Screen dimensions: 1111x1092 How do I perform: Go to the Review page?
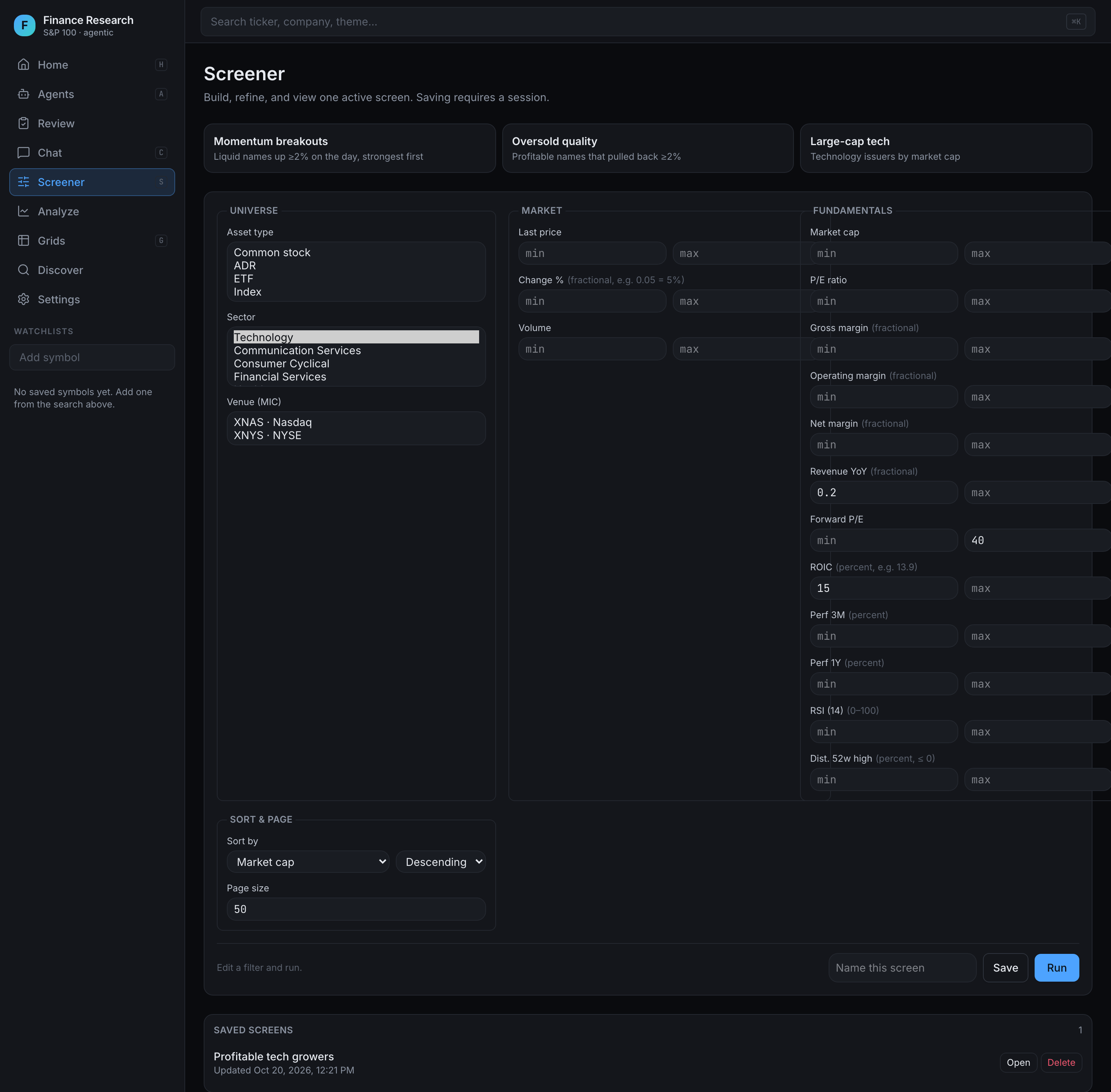coord(92,123)
